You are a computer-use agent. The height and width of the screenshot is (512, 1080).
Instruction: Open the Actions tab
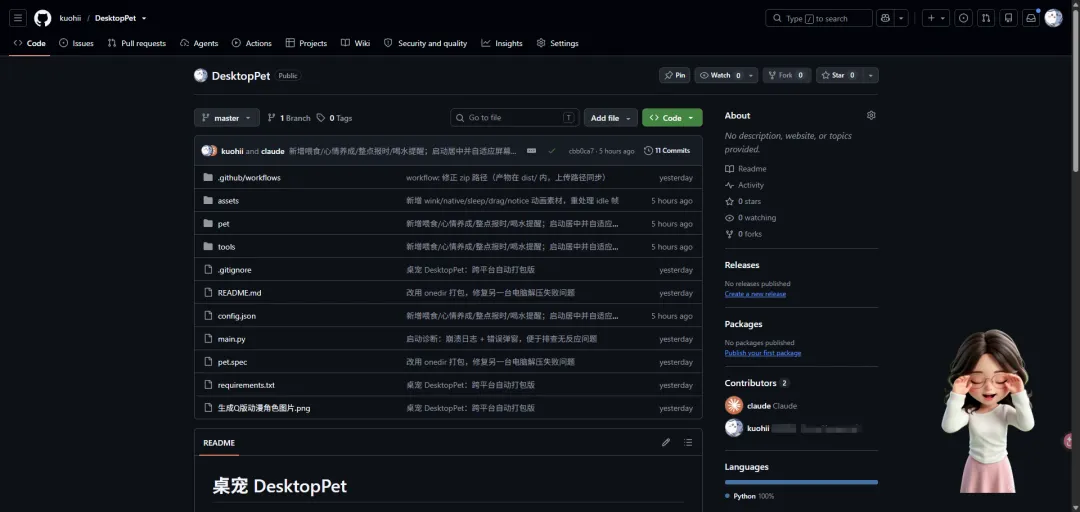pos(251,43)
